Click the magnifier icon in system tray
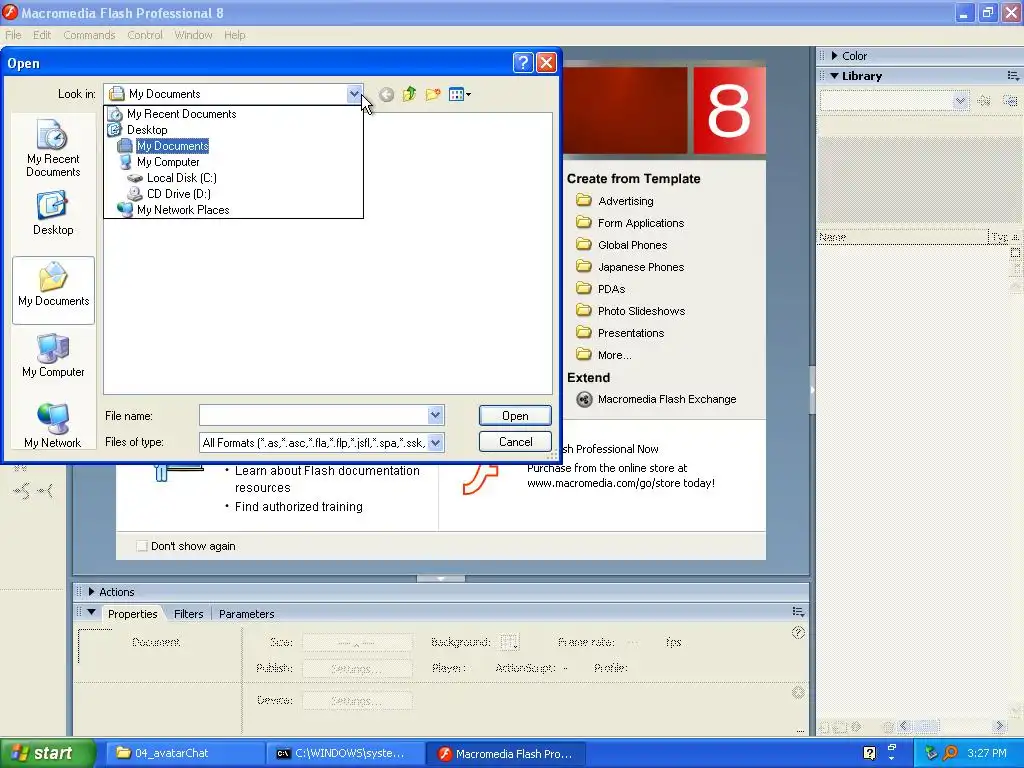 [950, 753]
